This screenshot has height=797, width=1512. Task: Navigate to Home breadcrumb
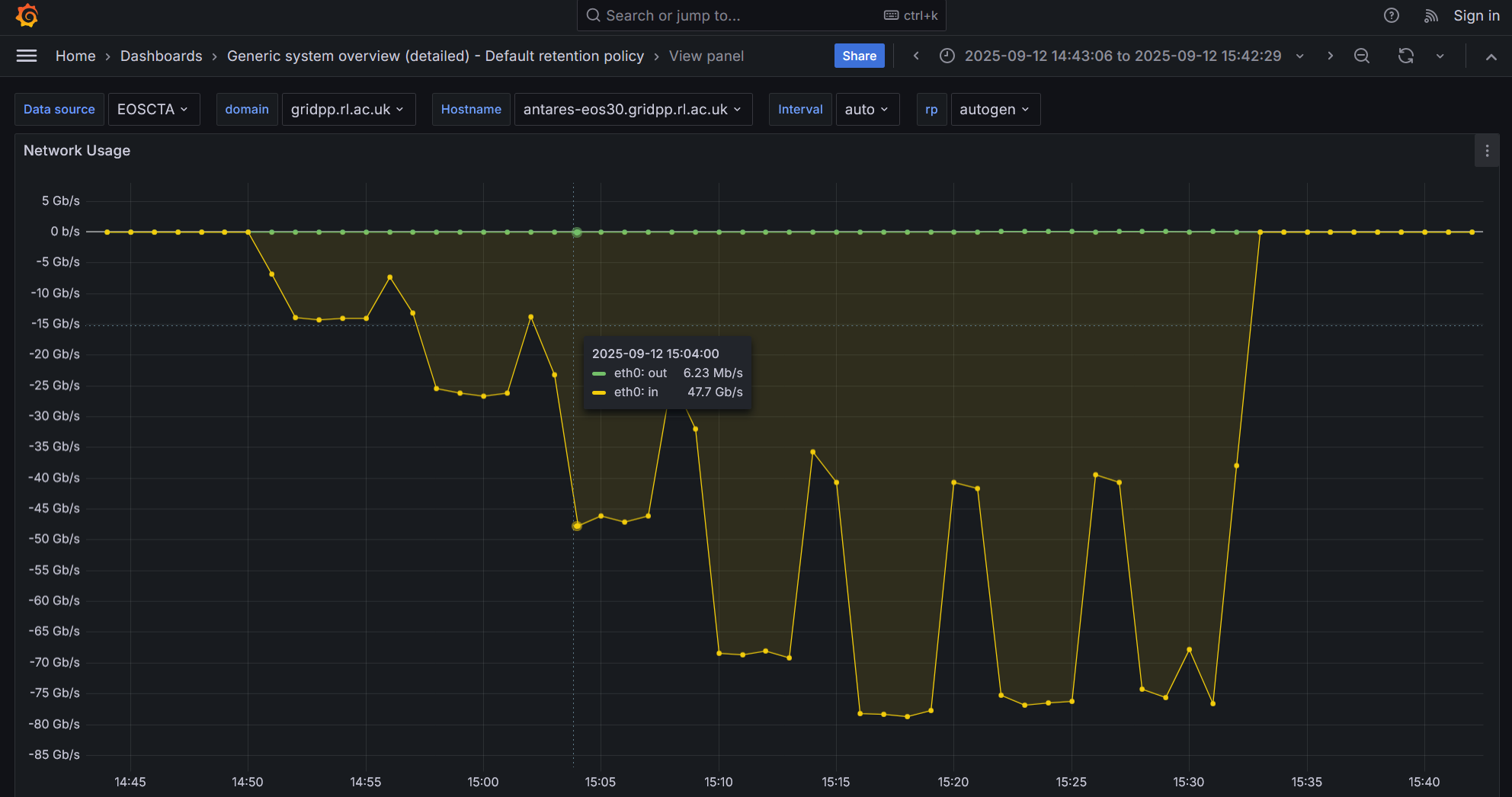75,56
